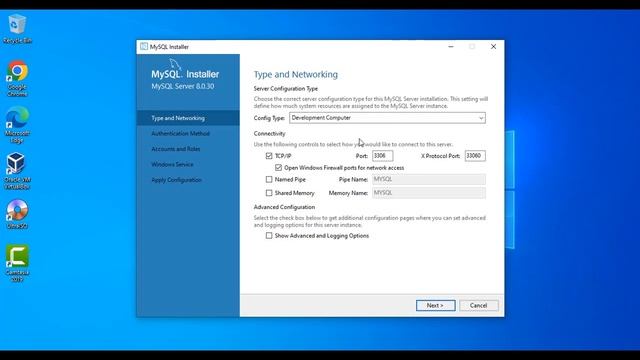Click the MySQL Server 8.0.30 text
This screenshot has height=360, width=640.
coord(182,87)
